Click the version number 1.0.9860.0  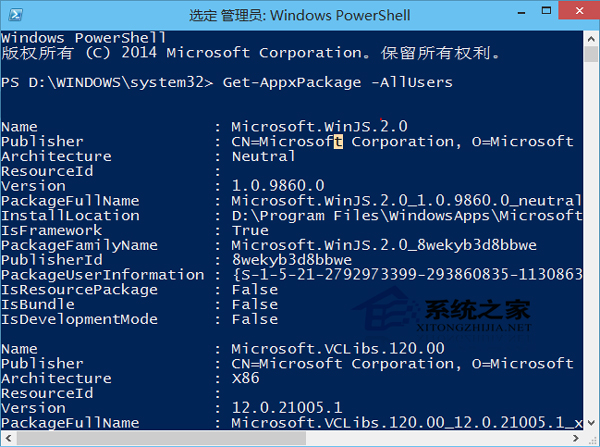pyautogui.click(x=278, y=186)
